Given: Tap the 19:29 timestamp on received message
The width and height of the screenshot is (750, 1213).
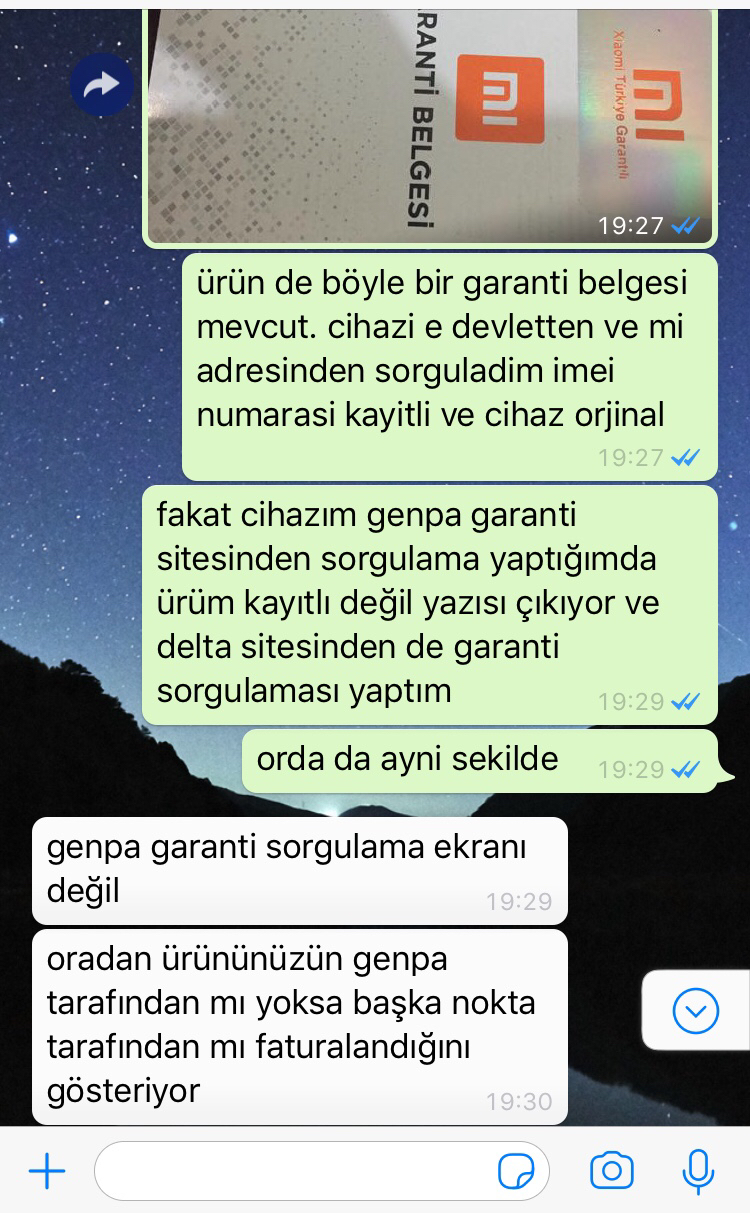Looking at the screenshot, I should pyautogui.click(x=519, y=901).
